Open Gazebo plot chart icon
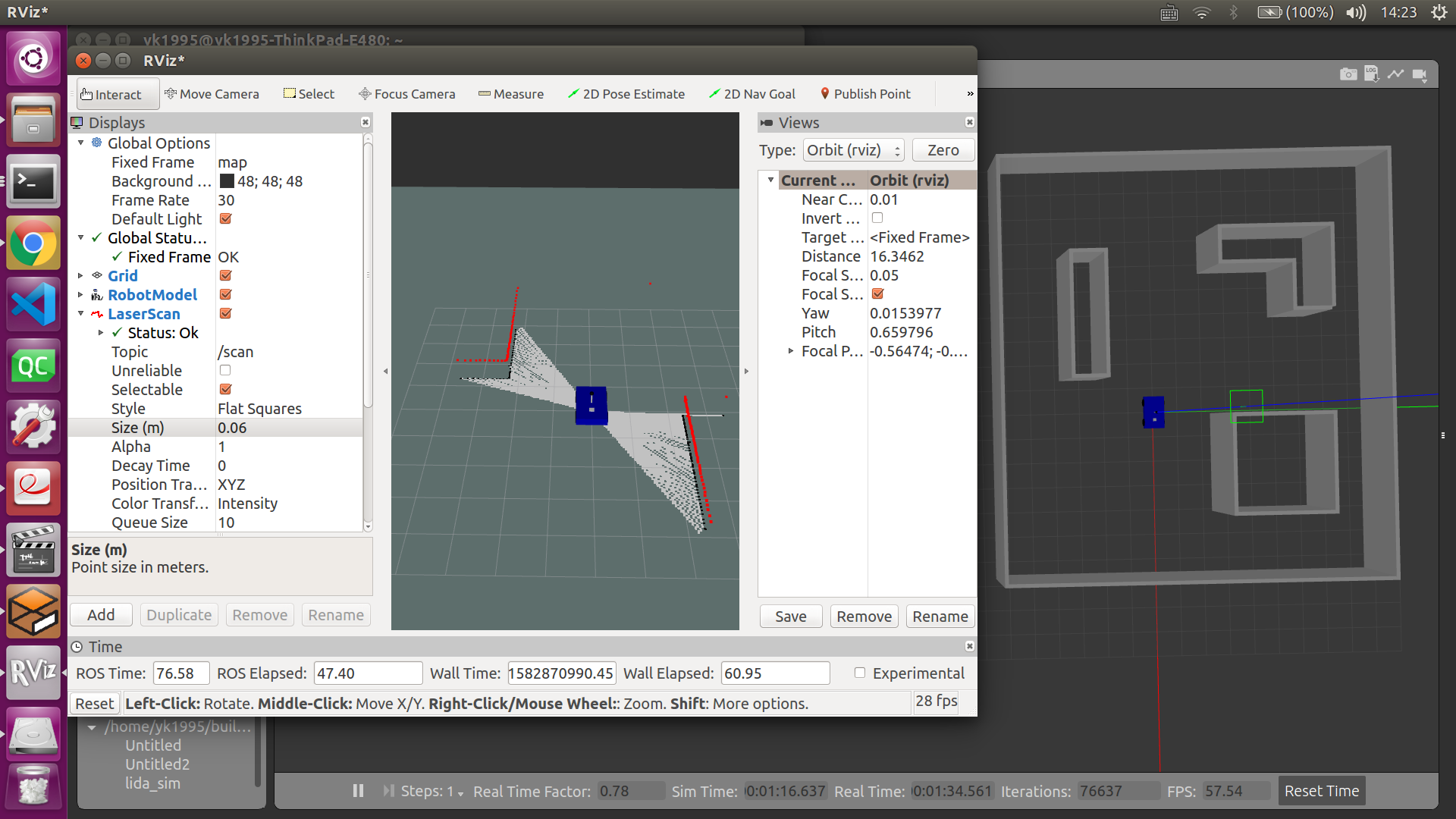1456x819 pixels. point(1395,74)
